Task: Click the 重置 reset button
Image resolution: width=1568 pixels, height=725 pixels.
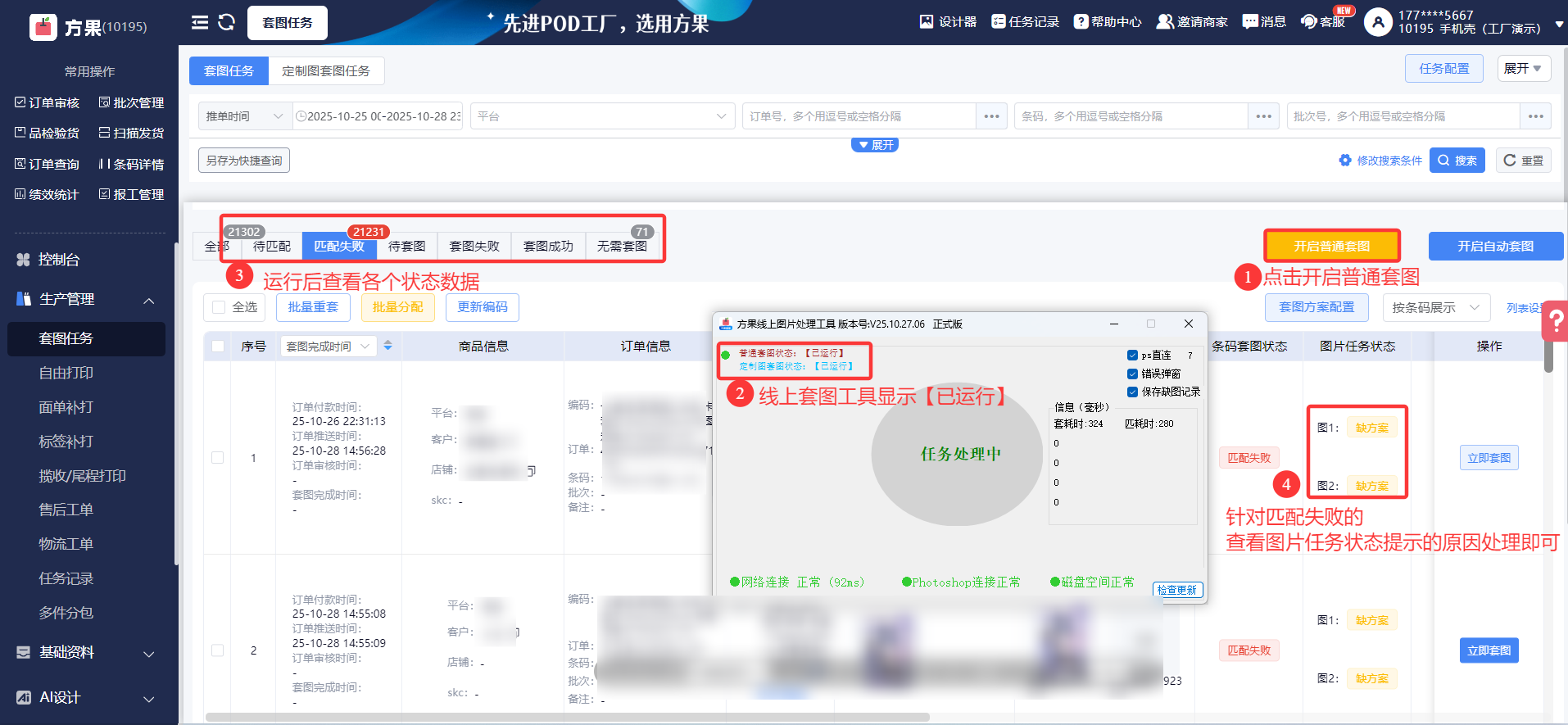Action: click(1523, 161)
